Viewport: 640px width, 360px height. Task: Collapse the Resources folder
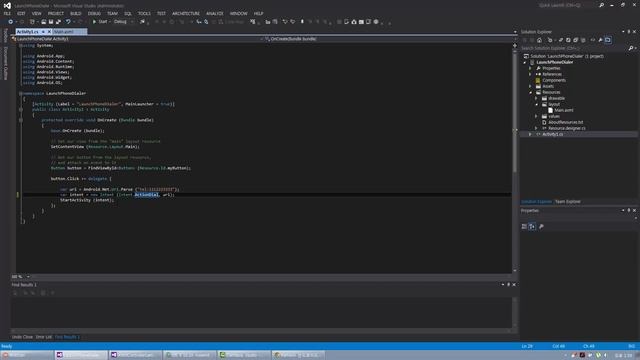(531, 92)
